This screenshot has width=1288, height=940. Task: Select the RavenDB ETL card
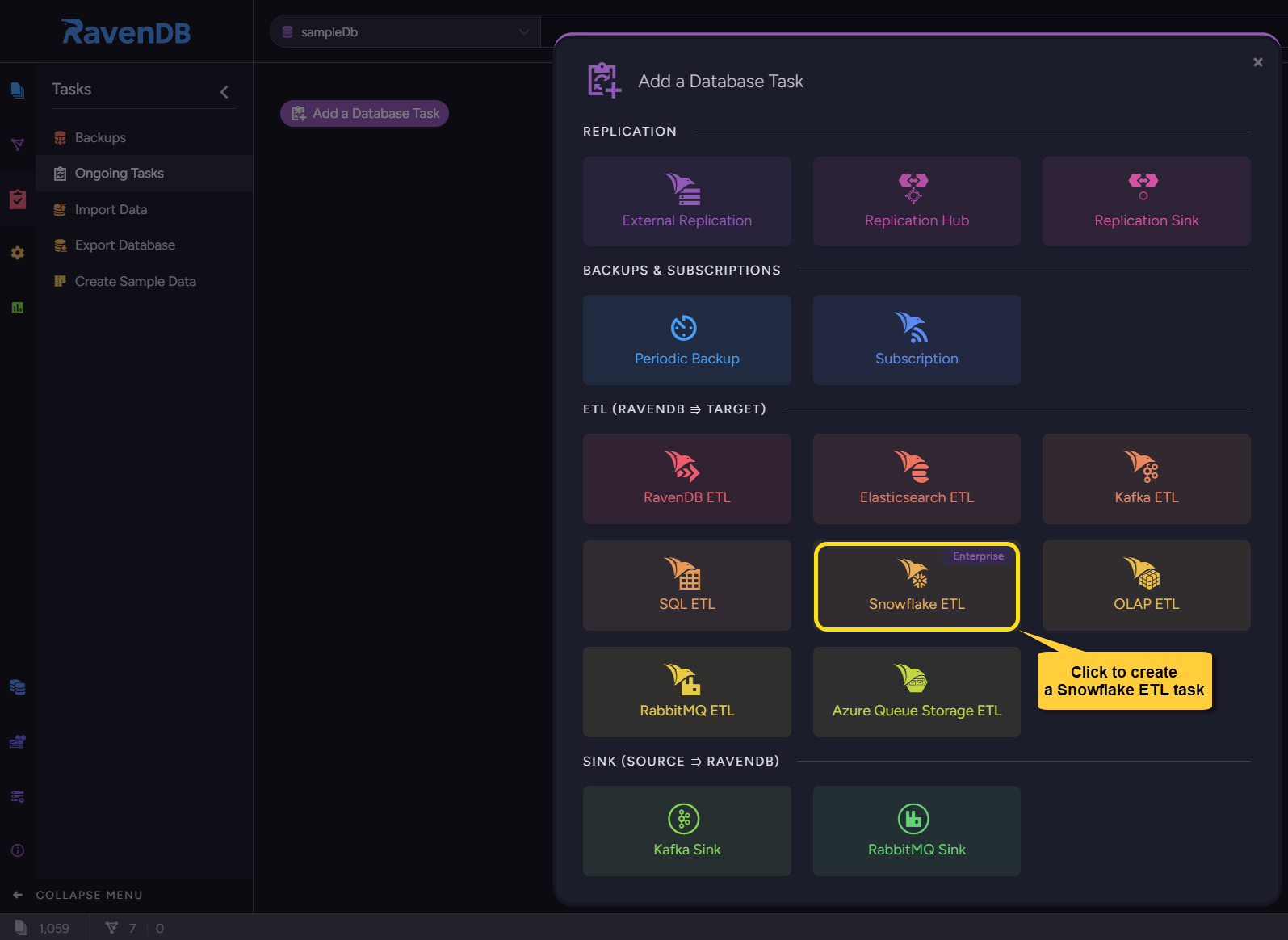click(686, 479)
